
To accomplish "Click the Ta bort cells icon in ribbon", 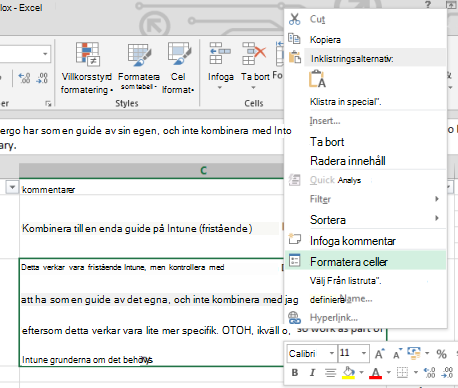I will point(254,53).
